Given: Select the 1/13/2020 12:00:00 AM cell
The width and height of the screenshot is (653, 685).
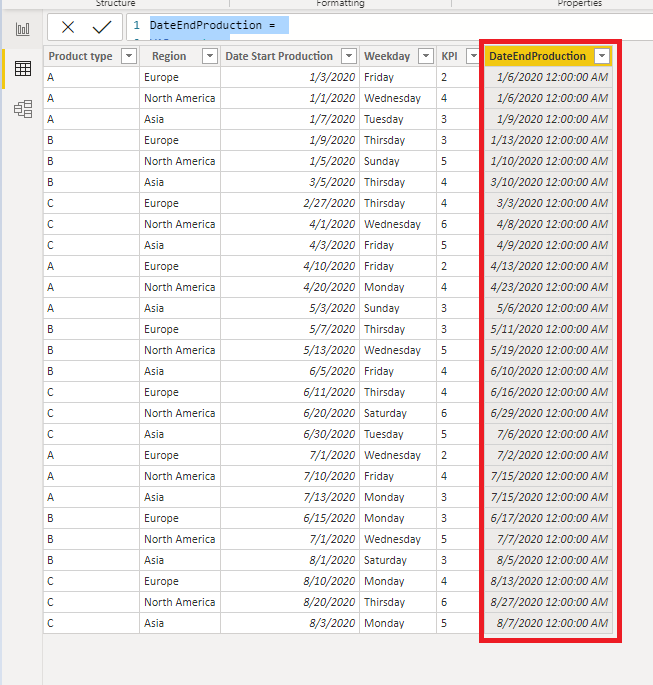Looking at the screenshot, I should [x=548, y=140].
